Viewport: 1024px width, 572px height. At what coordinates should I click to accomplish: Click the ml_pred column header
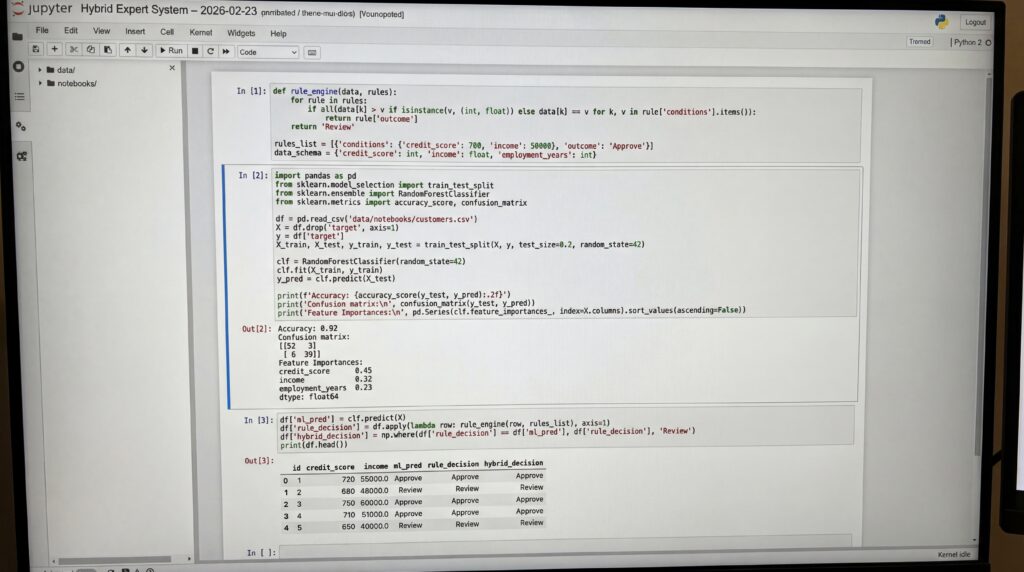(408, 466)
